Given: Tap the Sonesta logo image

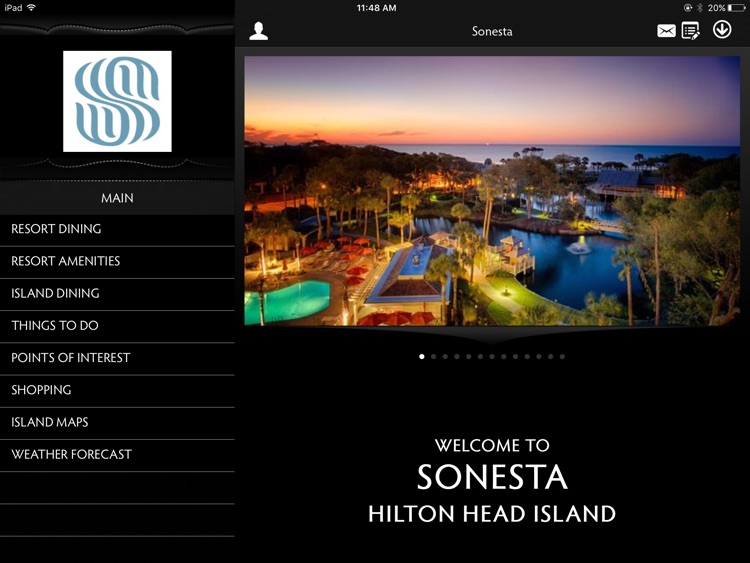Looking at the screenshot, I should coord(117,101).
